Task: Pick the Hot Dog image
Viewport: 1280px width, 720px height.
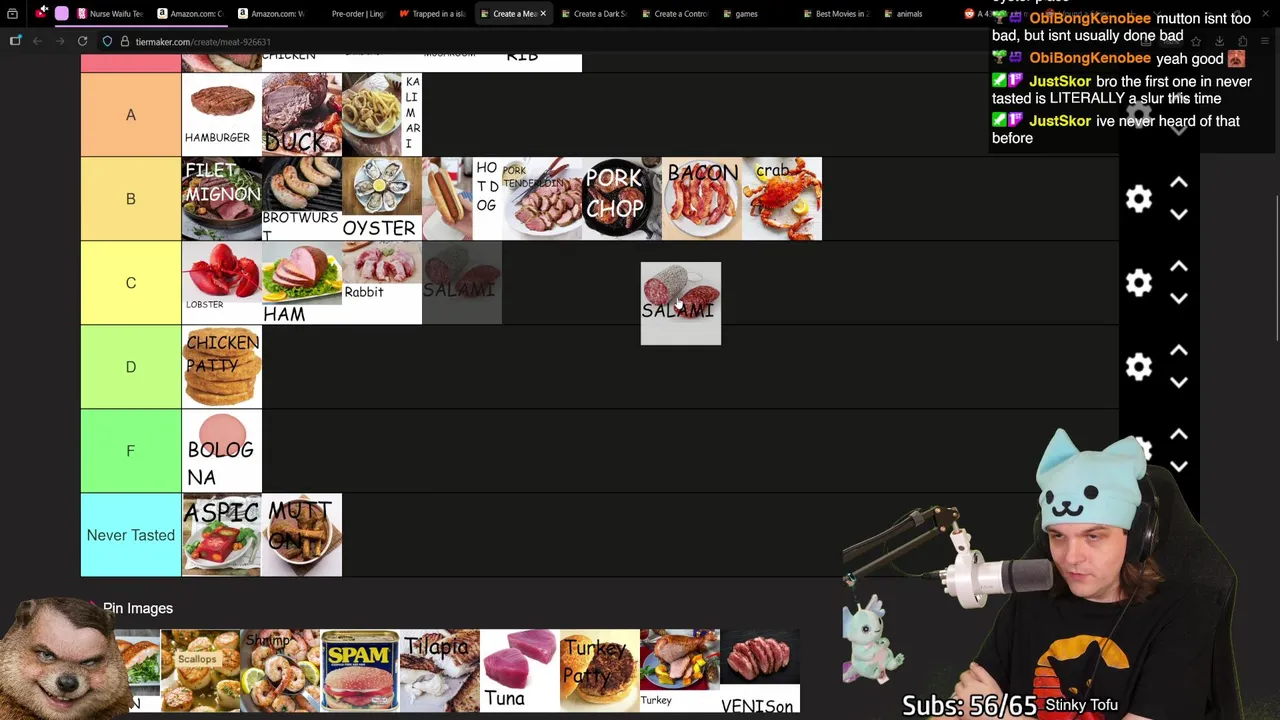Action: pos(462,199)
